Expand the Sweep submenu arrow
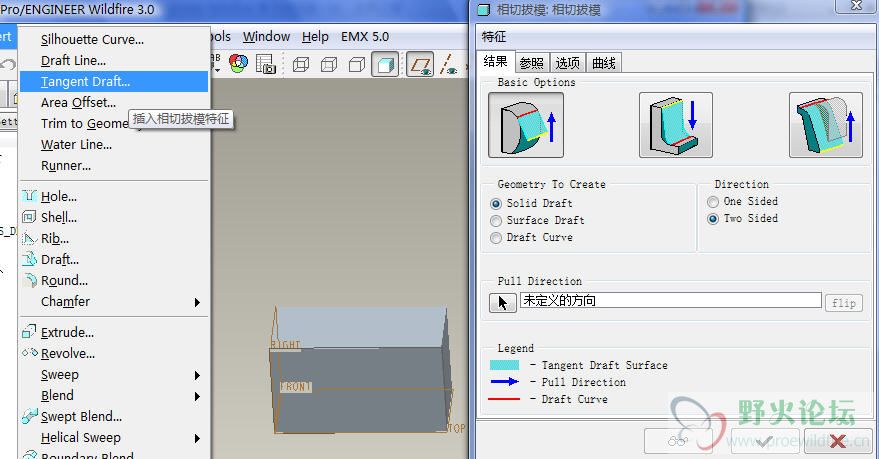Image resolution: width=879 pixels, height=459 pixels. (197, 375)
